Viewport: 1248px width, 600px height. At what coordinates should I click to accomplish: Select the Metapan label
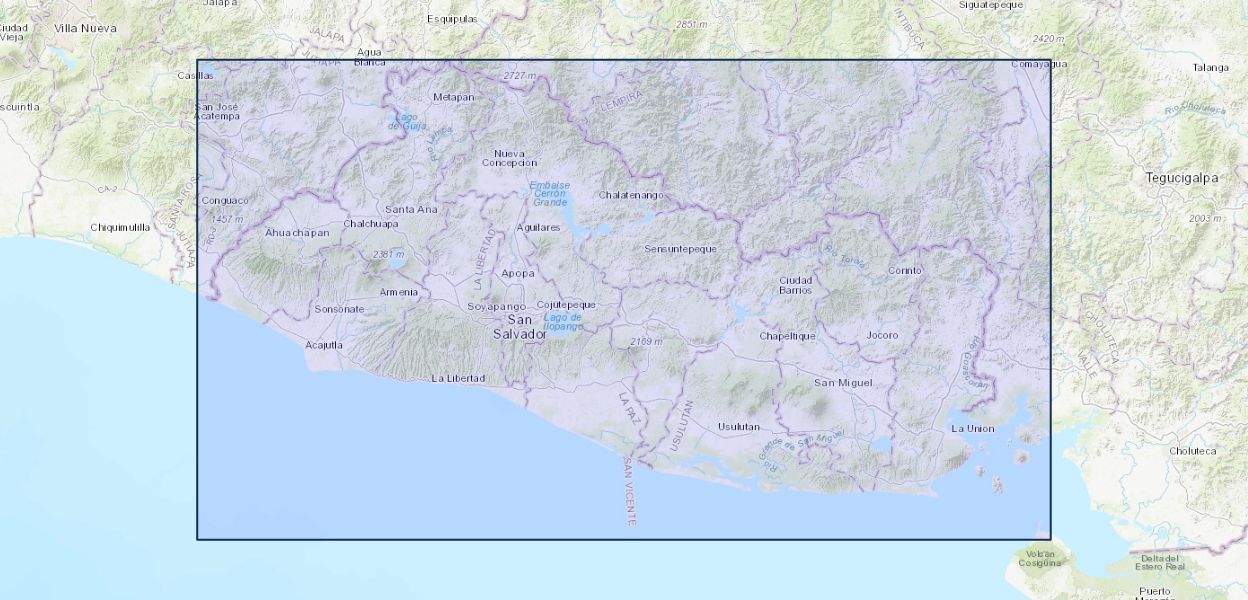453,97
